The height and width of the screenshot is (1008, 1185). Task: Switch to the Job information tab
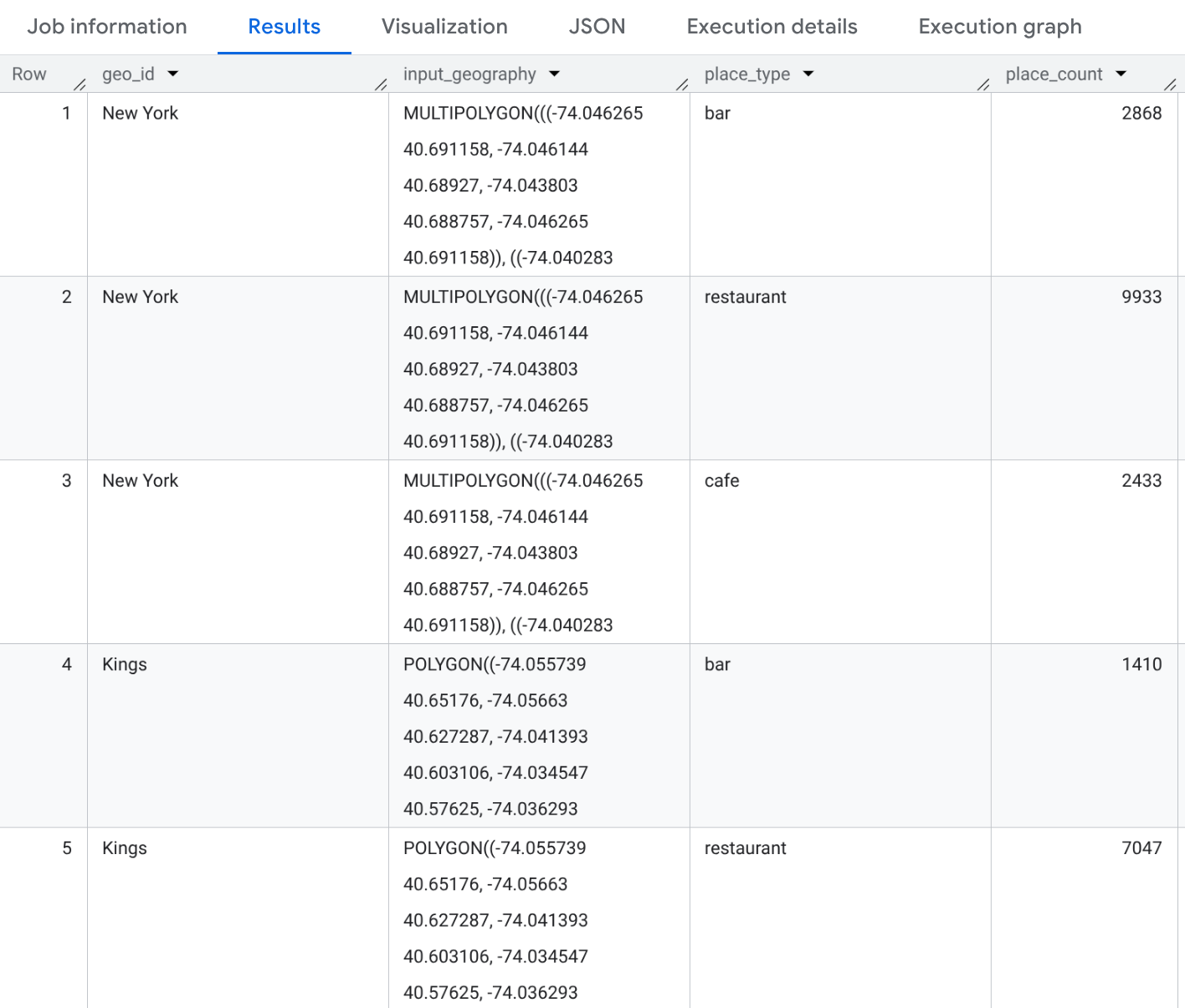[106, 26]
